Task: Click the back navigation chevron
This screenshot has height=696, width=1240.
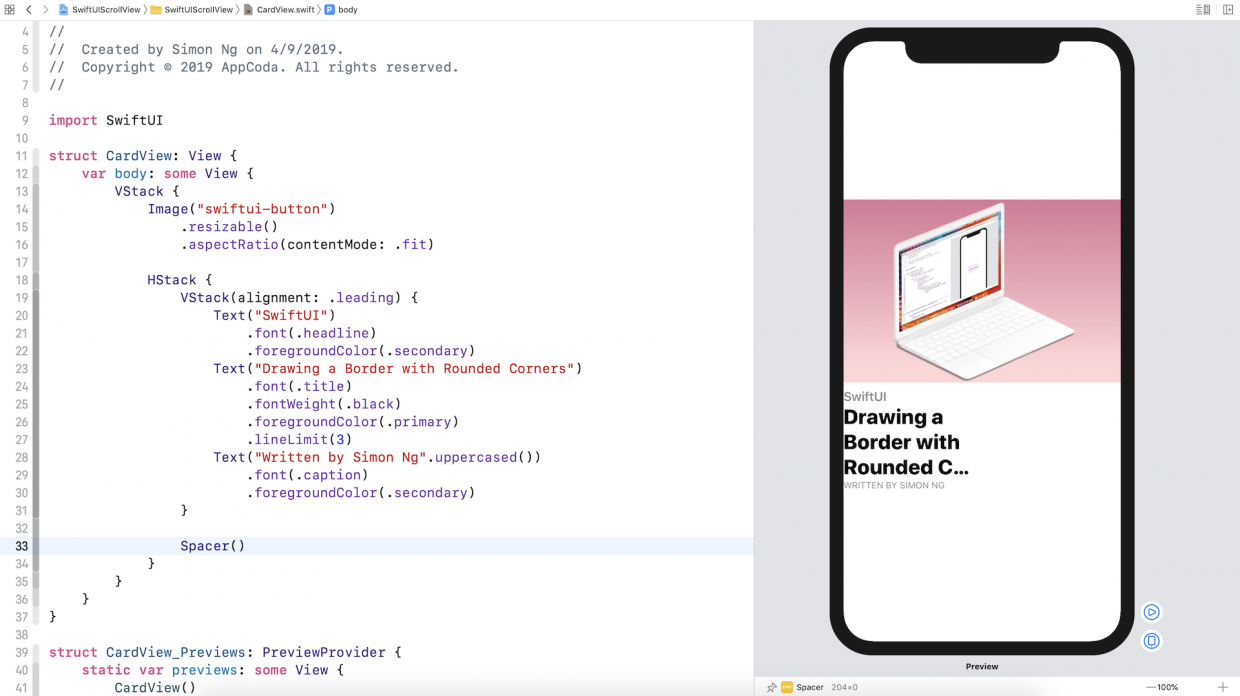Action: (27, 9)
